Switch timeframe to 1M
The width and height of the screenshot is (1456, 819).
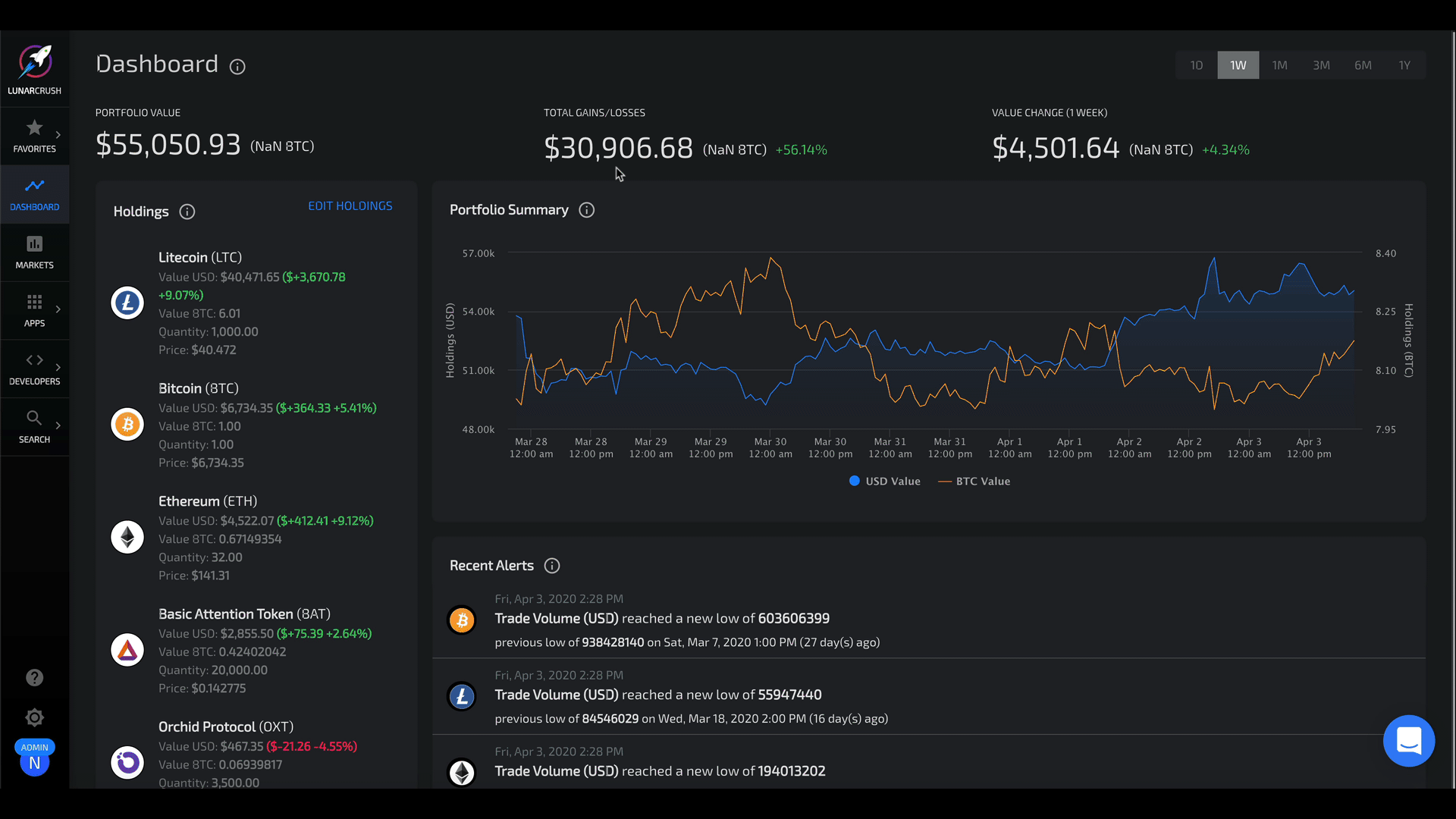(x=1280, y=65)
